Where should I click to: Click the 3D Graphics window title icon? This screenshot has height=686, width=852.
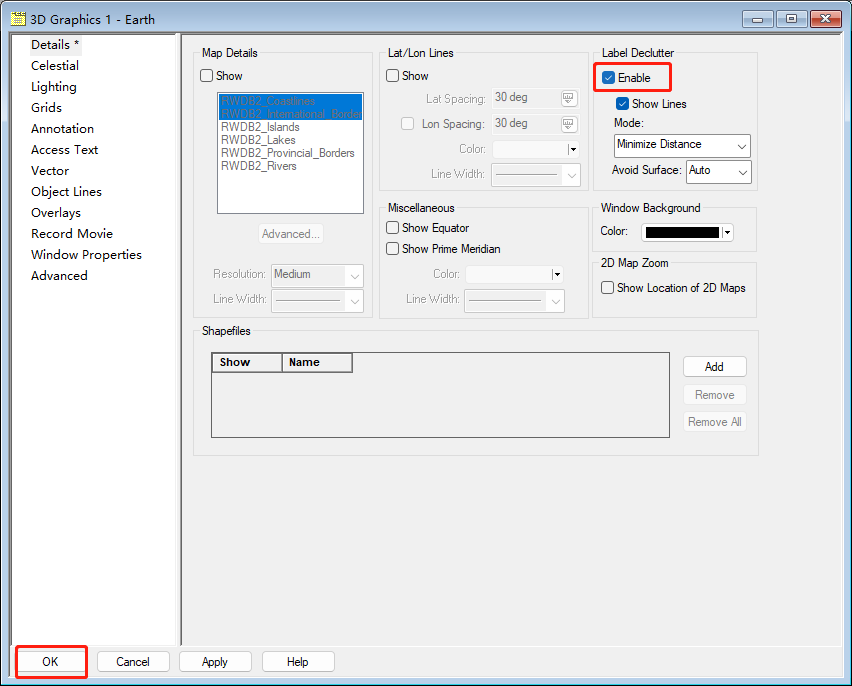pyautogui.click(x=17, y=19)
